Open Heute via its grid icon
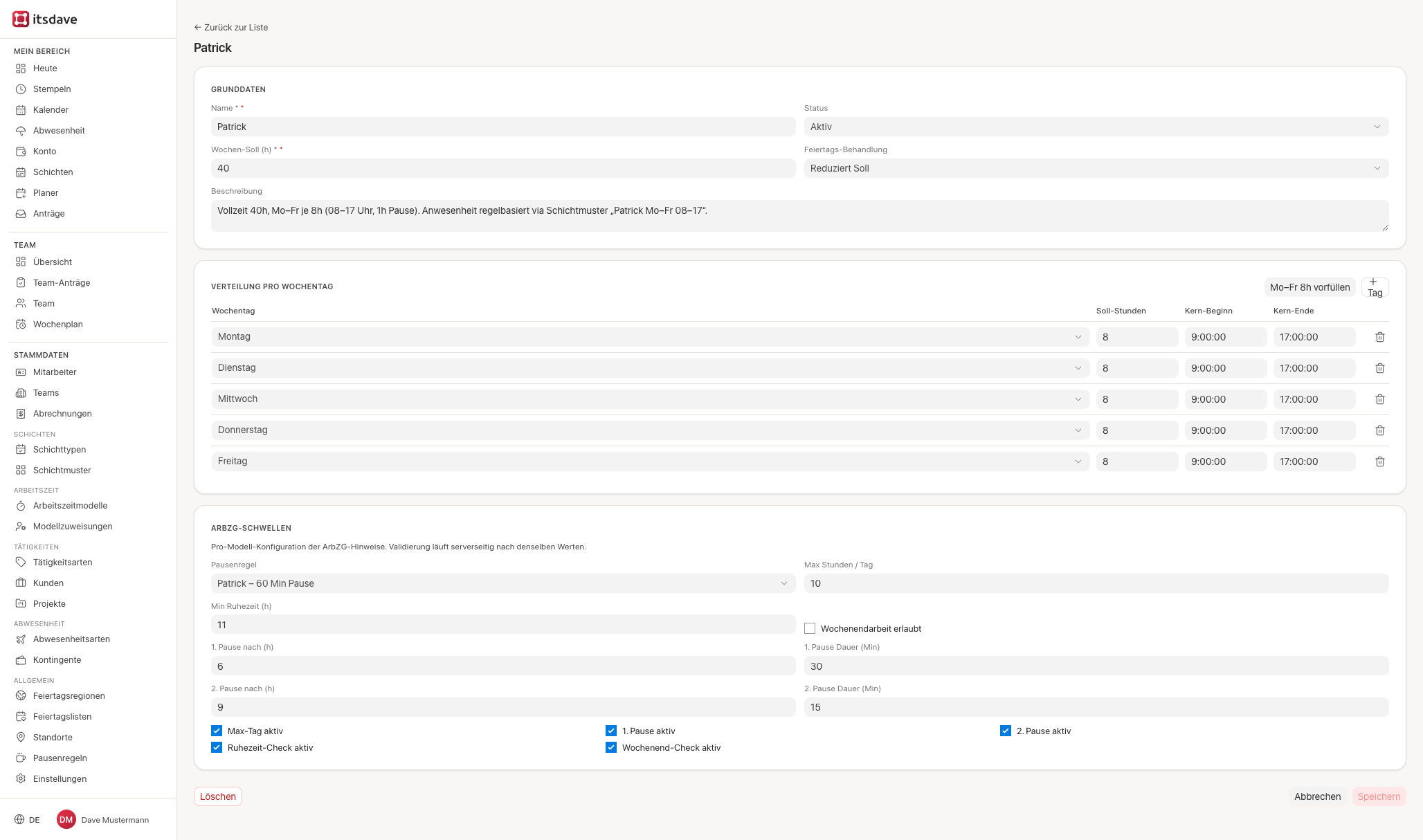The image size is (1423, 840). tap(21, 69)
